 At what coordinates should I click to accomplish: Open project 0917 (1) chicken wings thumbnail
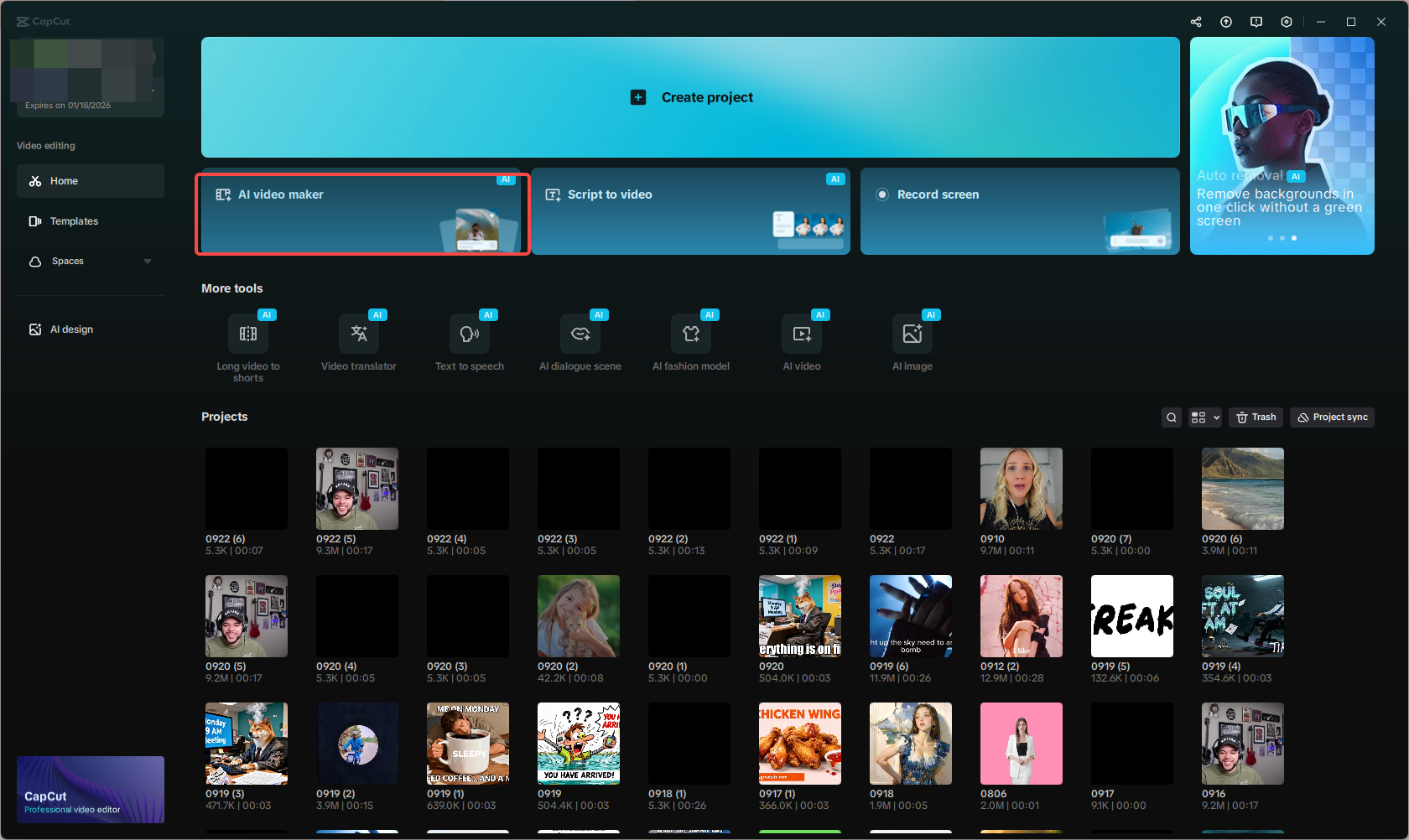pyautogui.click(x=800, y=744)
